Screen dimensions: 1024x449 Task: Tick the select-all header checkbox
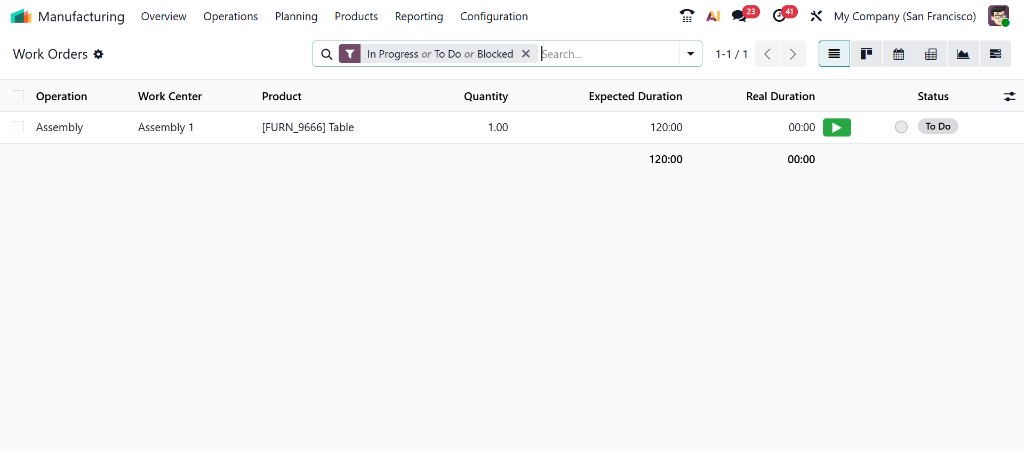[18, 96]
